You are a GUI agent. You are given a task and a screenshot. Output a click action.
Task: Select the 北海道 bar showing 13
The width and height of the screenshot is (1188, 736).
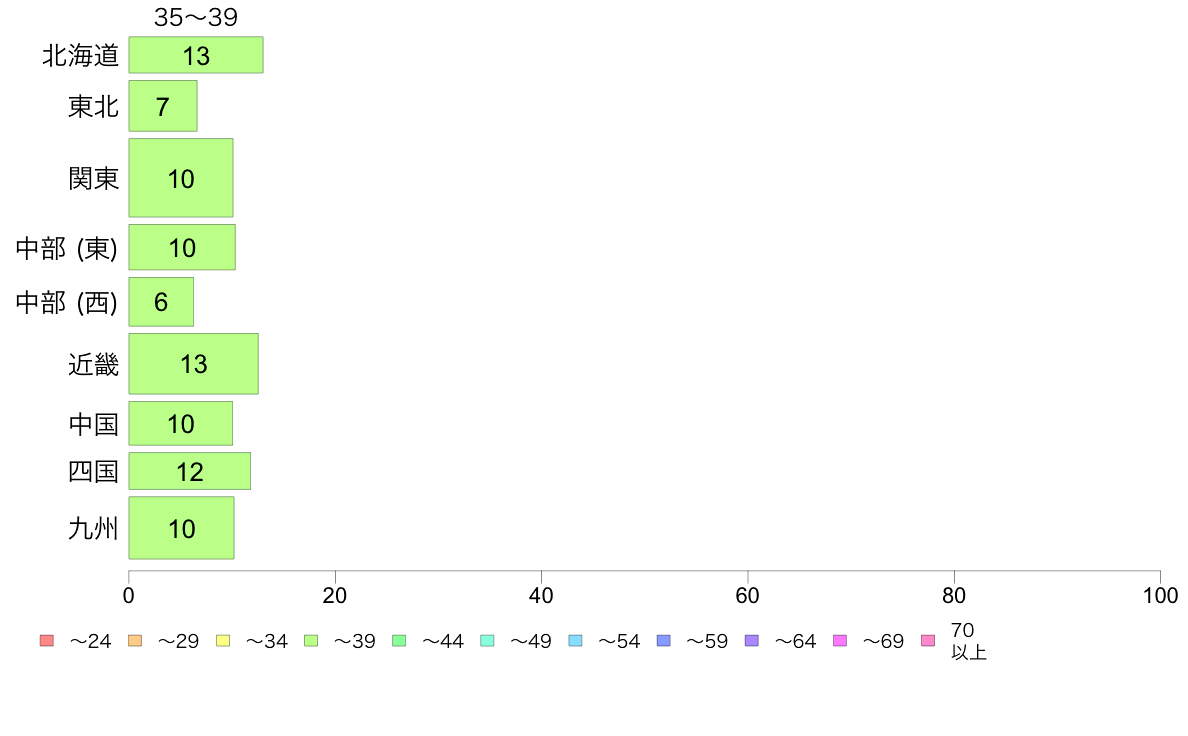click(x=196, y=55)
